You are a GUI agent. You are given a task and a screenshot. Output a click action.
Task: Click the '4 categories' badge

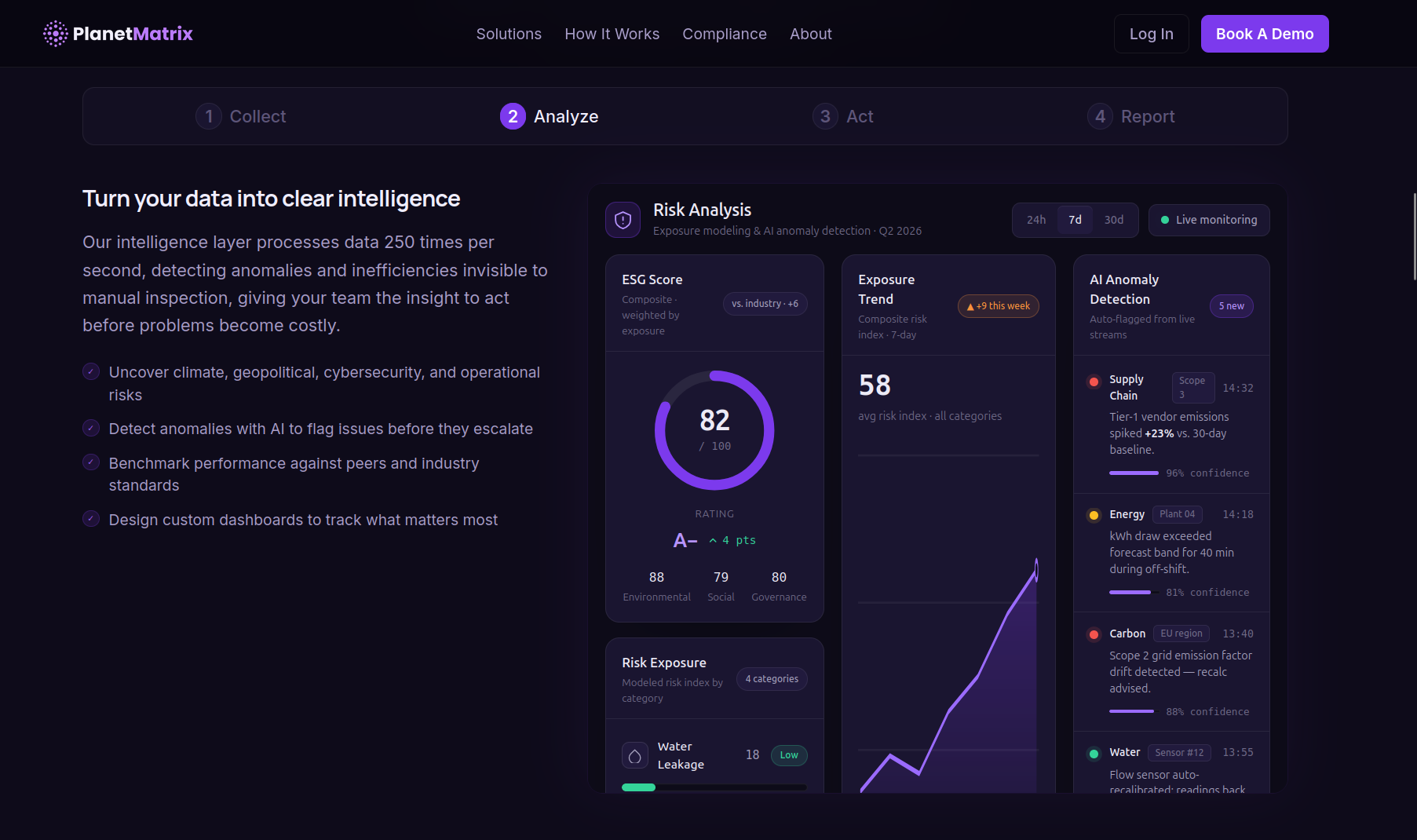(x=772, y=679)
